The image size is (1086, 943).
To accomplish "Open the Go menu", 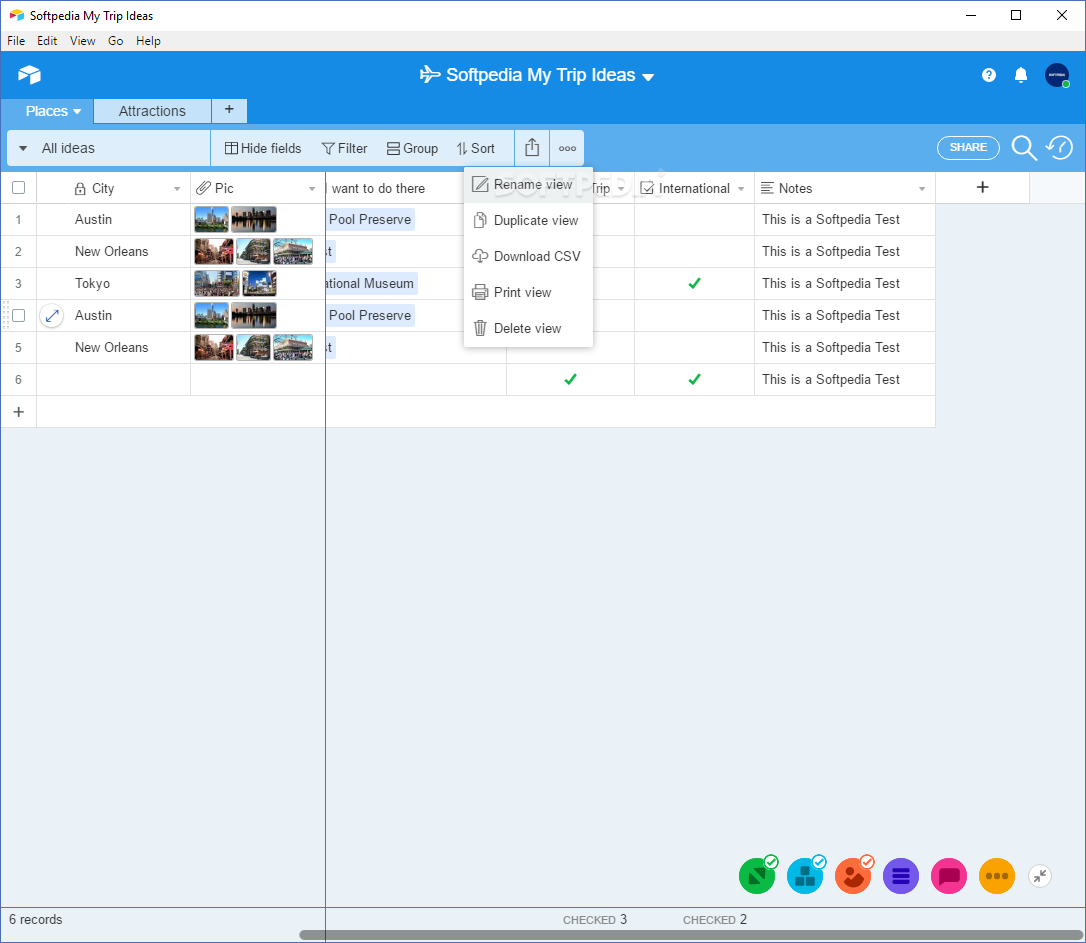I will pos(116,41).
